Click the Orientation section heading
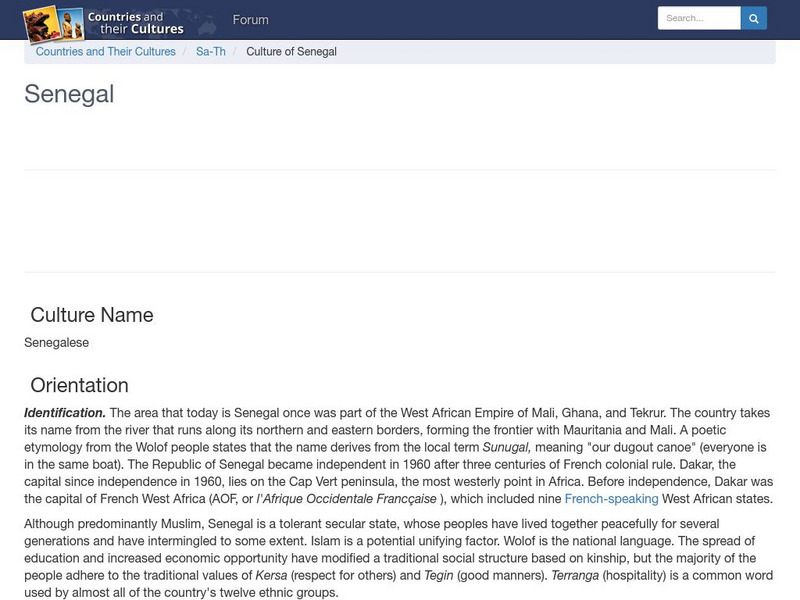 pyautogui.click(x=80, y=385)
